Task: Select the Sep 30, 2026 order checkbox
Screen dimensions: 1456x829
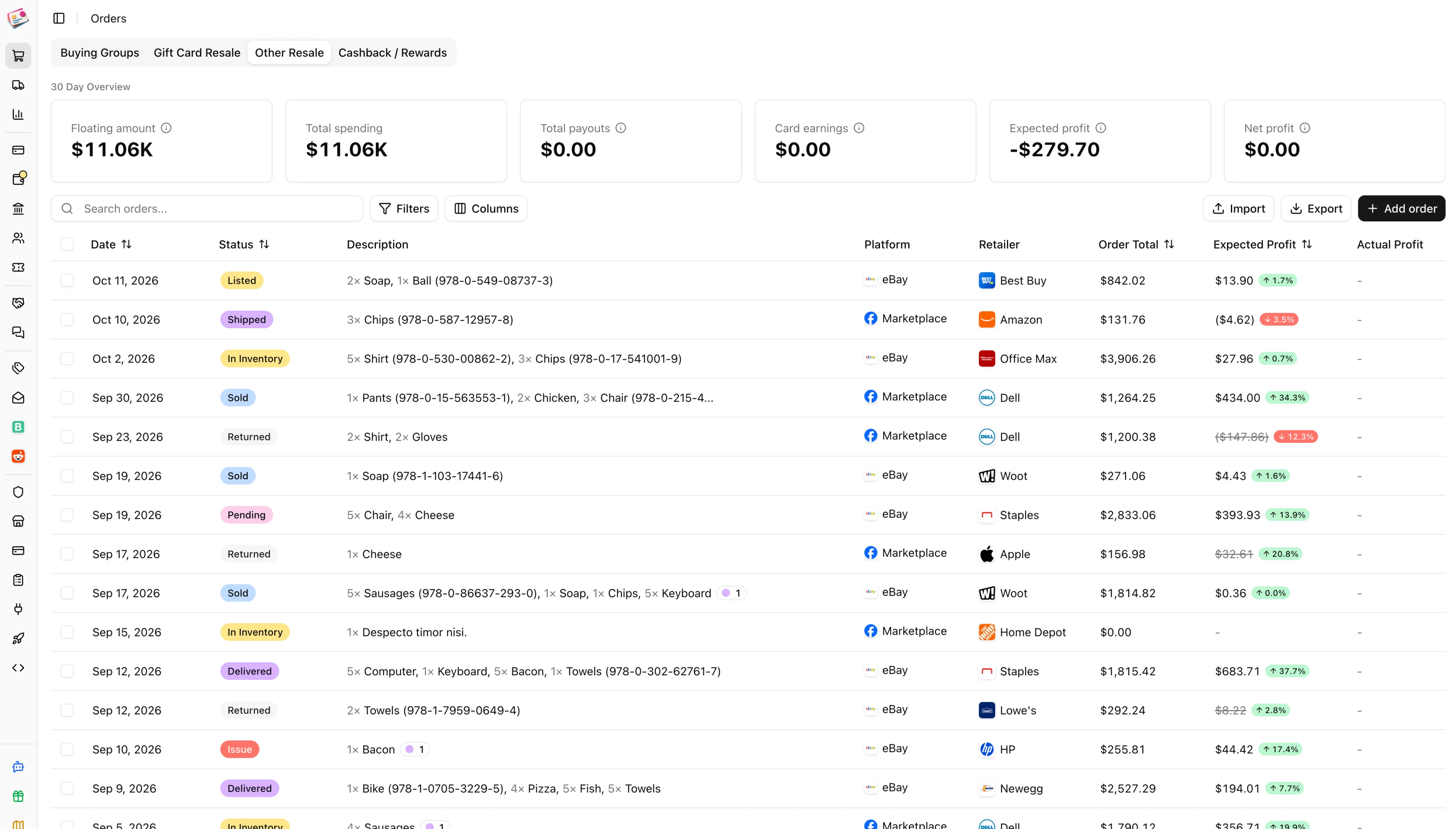Action: click(67, 398)
